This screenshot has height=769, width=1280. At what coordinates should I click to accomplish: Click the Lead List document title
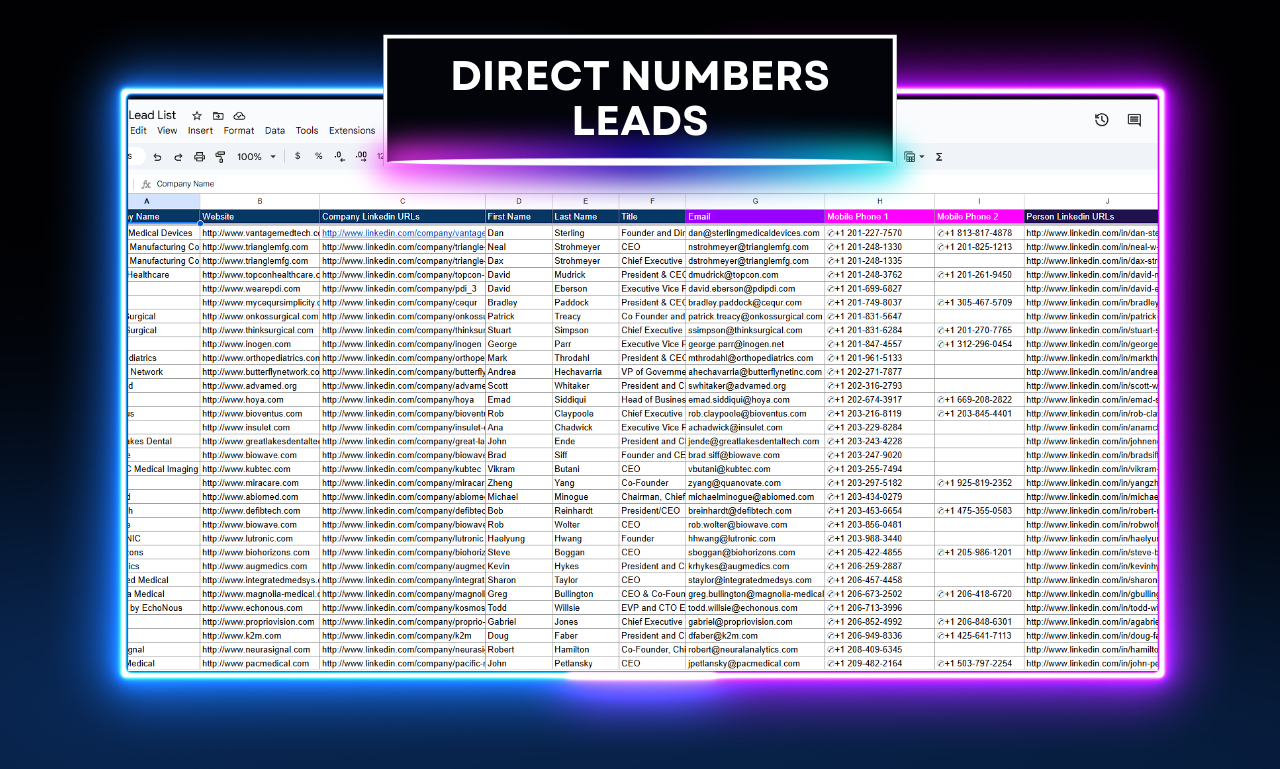tap(153, 116)
